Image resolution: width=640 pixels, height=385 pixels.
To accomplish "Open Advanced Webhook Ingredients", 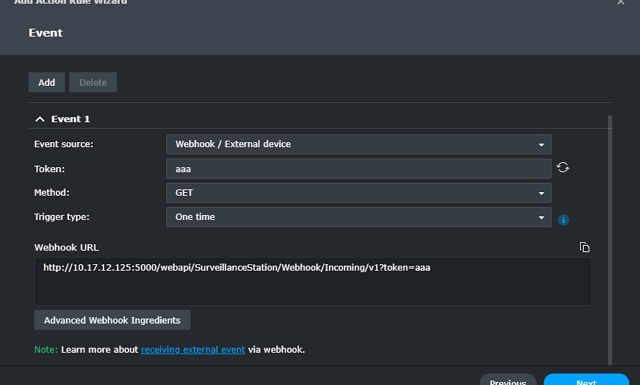I will pos(112,320).
